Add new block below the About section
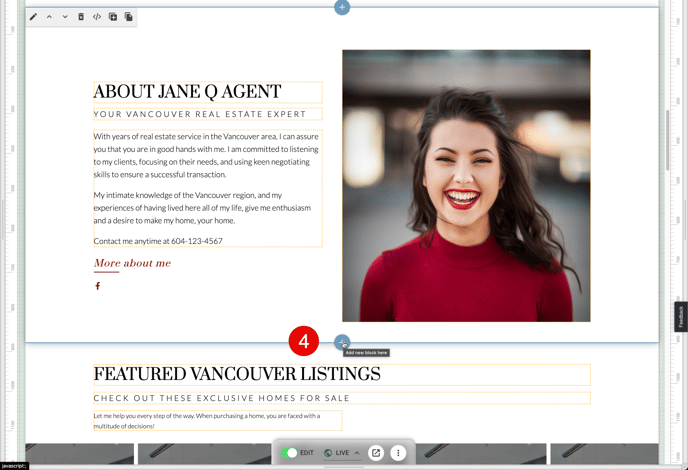This screenshot has height=470, width=688. click(342, 342)
